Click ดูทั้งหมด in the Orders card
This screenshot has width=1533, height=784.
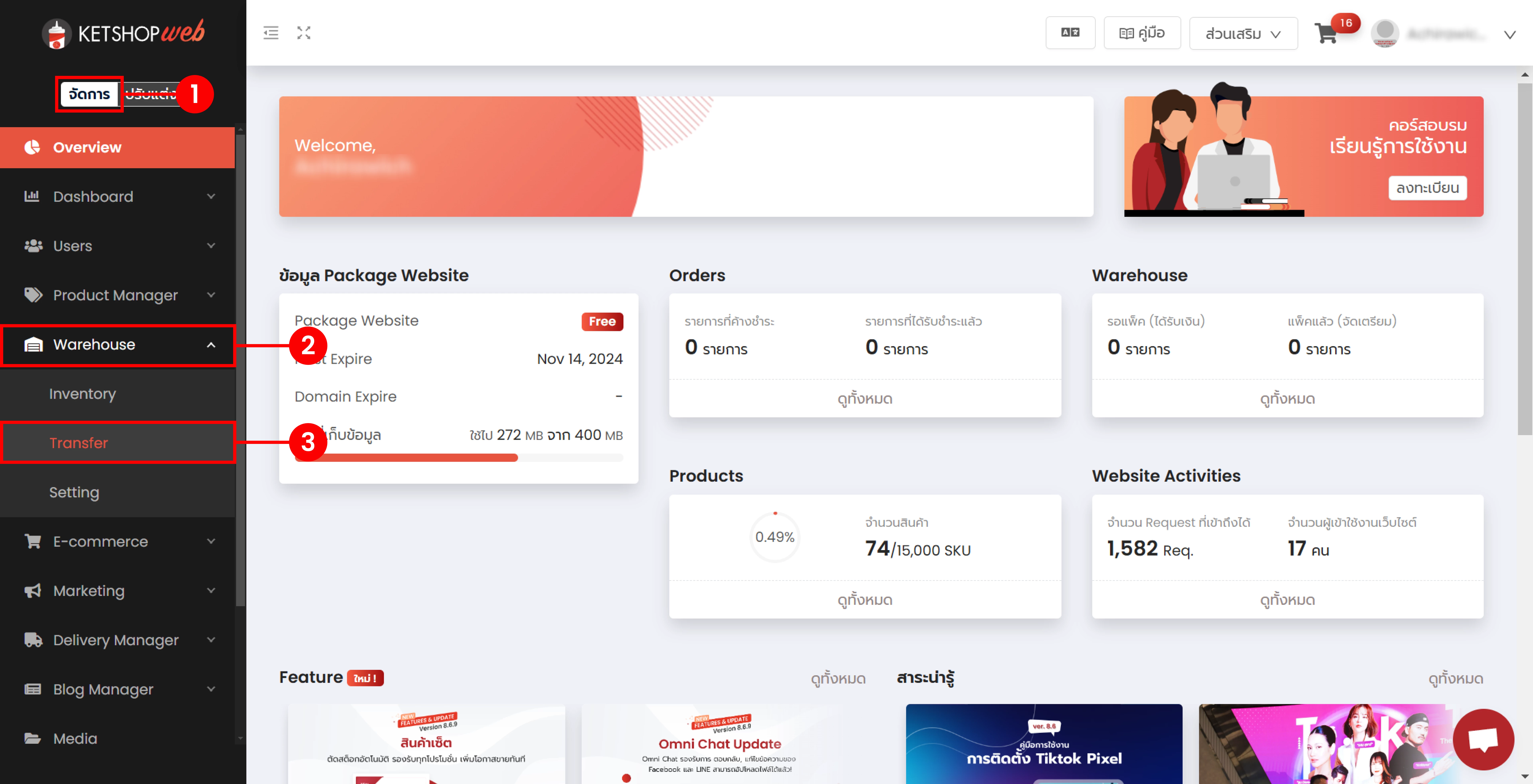click(x=865, y=399)
